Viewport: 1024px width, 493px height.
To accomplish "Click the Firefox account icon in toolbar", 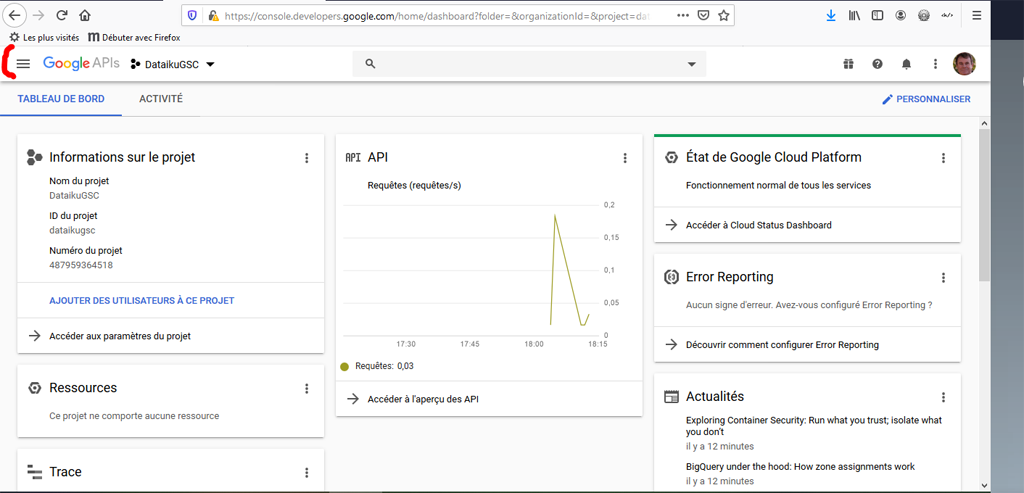I will pyautogui.click(x=901, y=15).
